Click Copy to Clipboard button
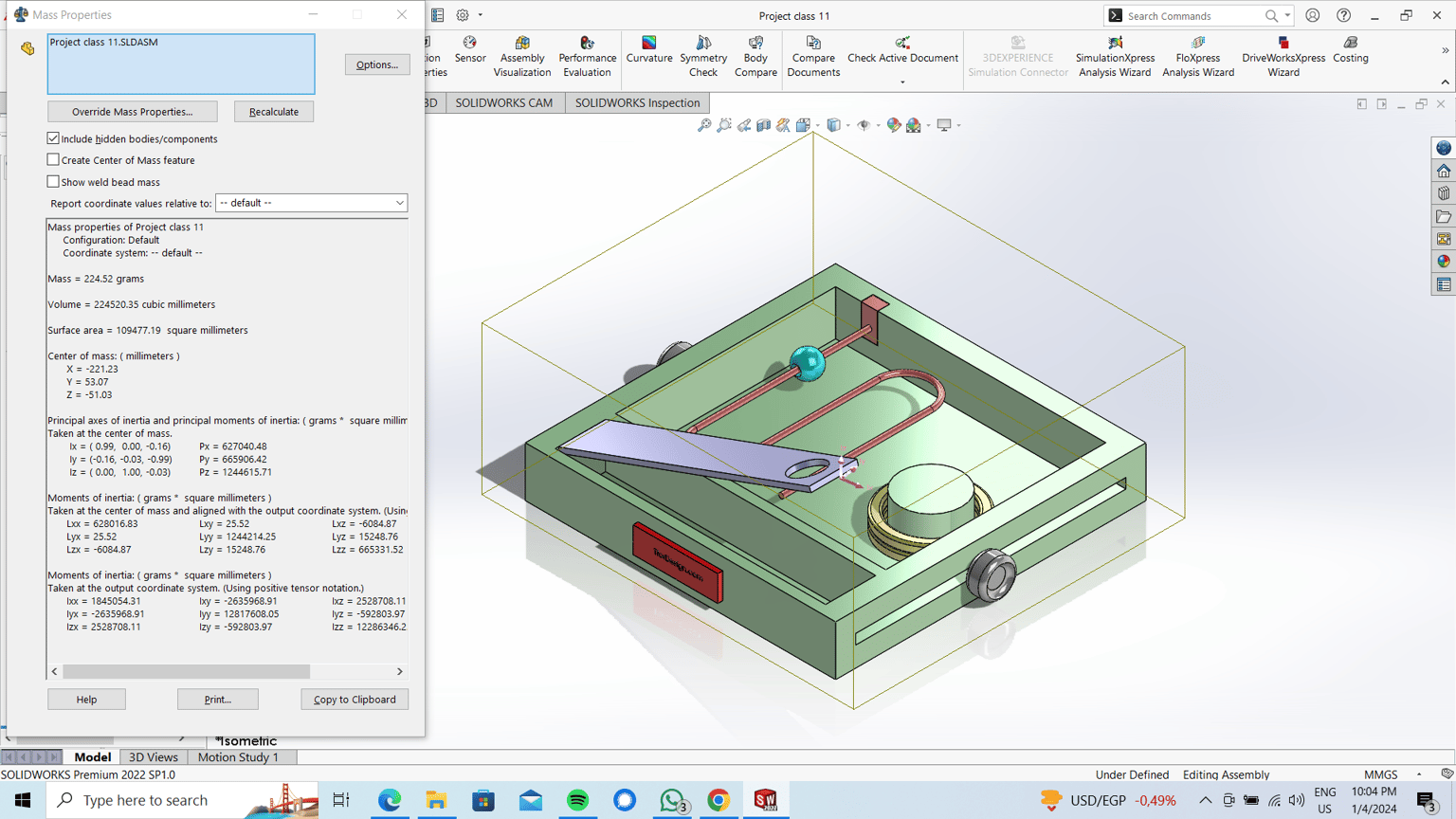The height and width of the screenshot is (819, 1456). coord(355,700)
